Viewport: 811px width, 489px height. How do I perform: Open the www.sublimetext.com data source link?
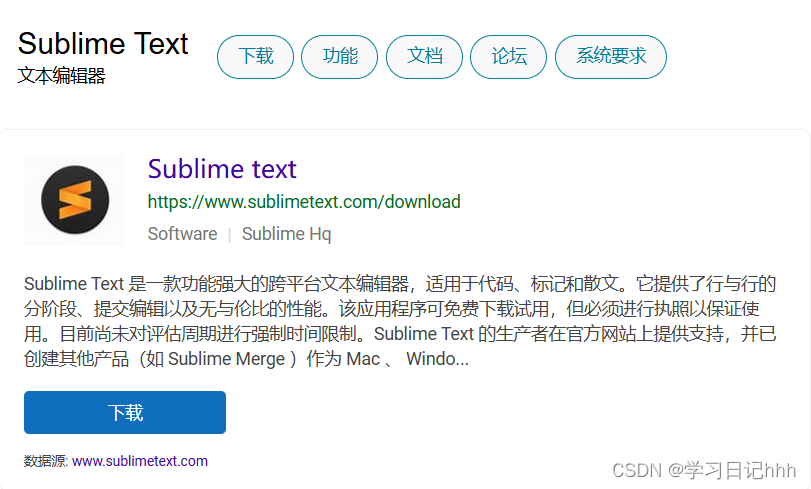(x=140, y=461)
